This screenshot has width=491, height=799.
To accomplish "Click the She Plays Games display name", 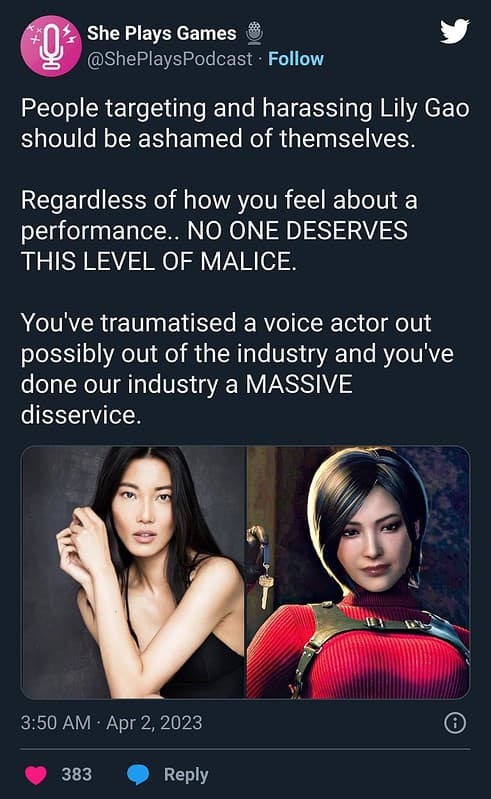I will point(161,33).
